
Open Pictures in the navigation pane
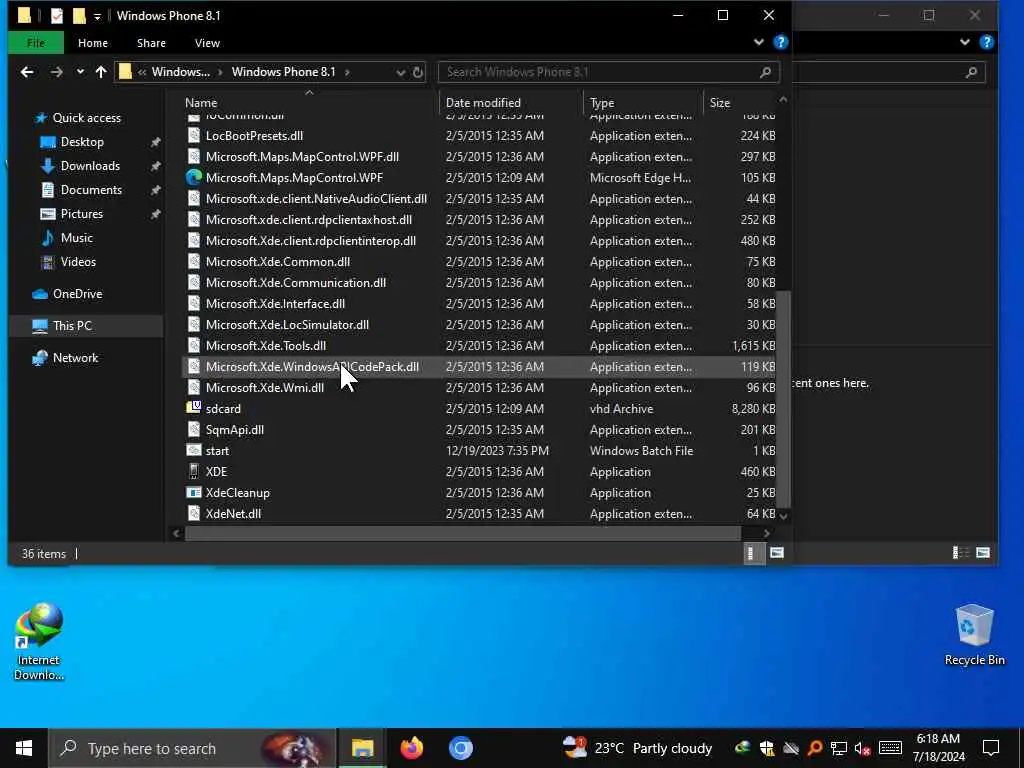(81, 214)
